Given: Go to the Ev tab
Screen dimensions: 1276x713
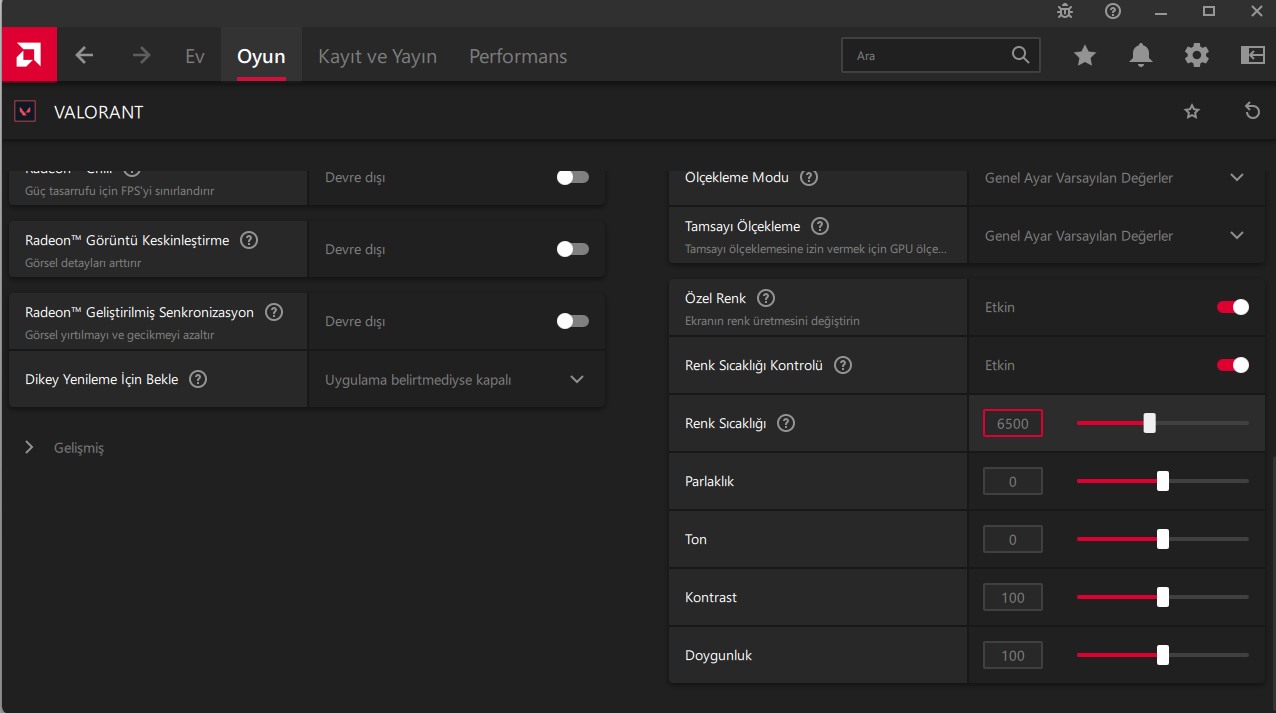Looking at the screenshot, I should (195, 56).
